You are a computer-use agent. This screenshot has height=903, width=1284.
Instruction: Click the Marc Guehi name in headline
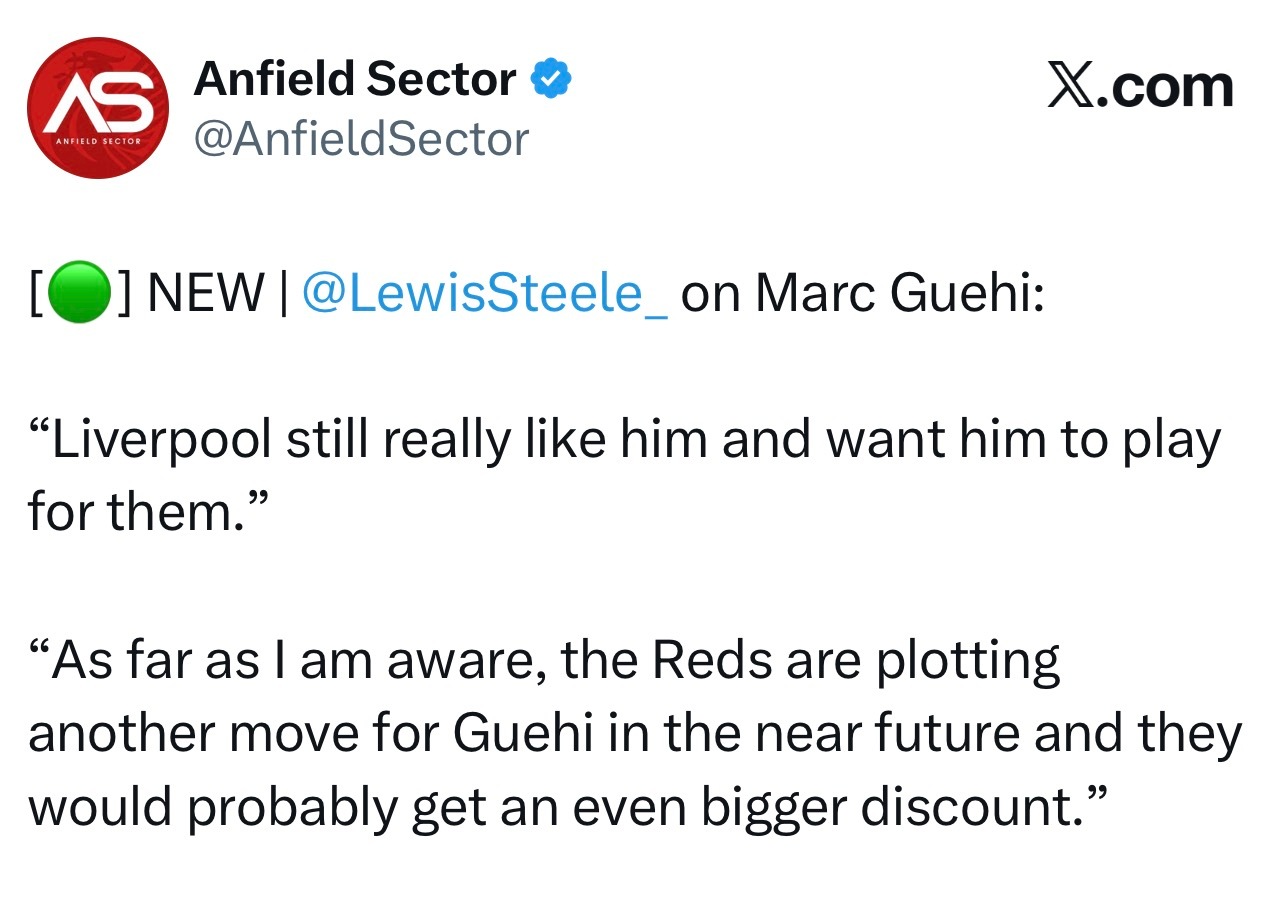tap(898, 293)
